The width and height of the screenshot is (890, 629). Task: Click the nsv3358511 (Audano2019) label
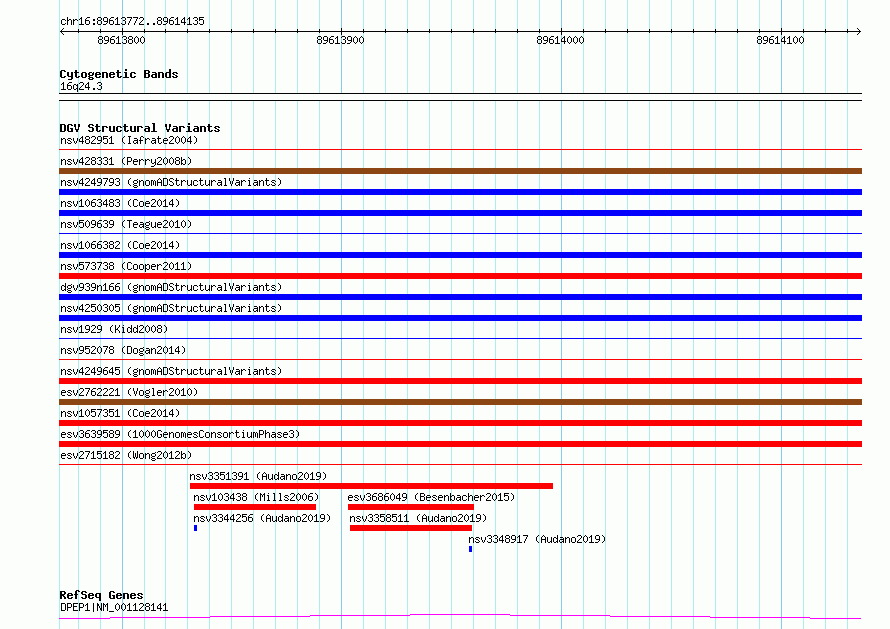tap(418, 518)
